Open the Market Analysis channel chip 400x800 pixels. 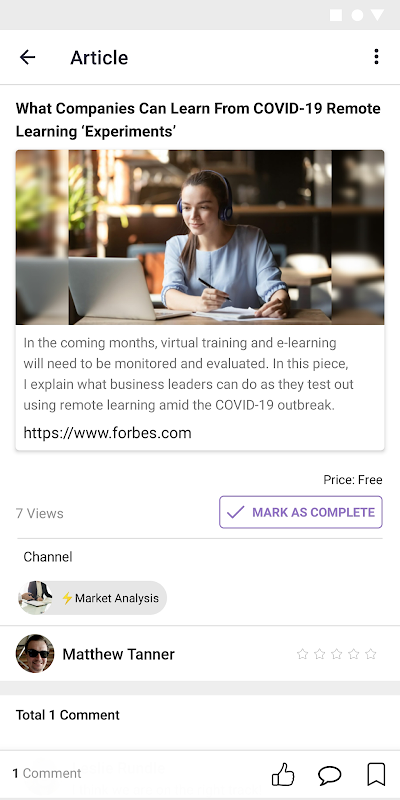(92, 598)
